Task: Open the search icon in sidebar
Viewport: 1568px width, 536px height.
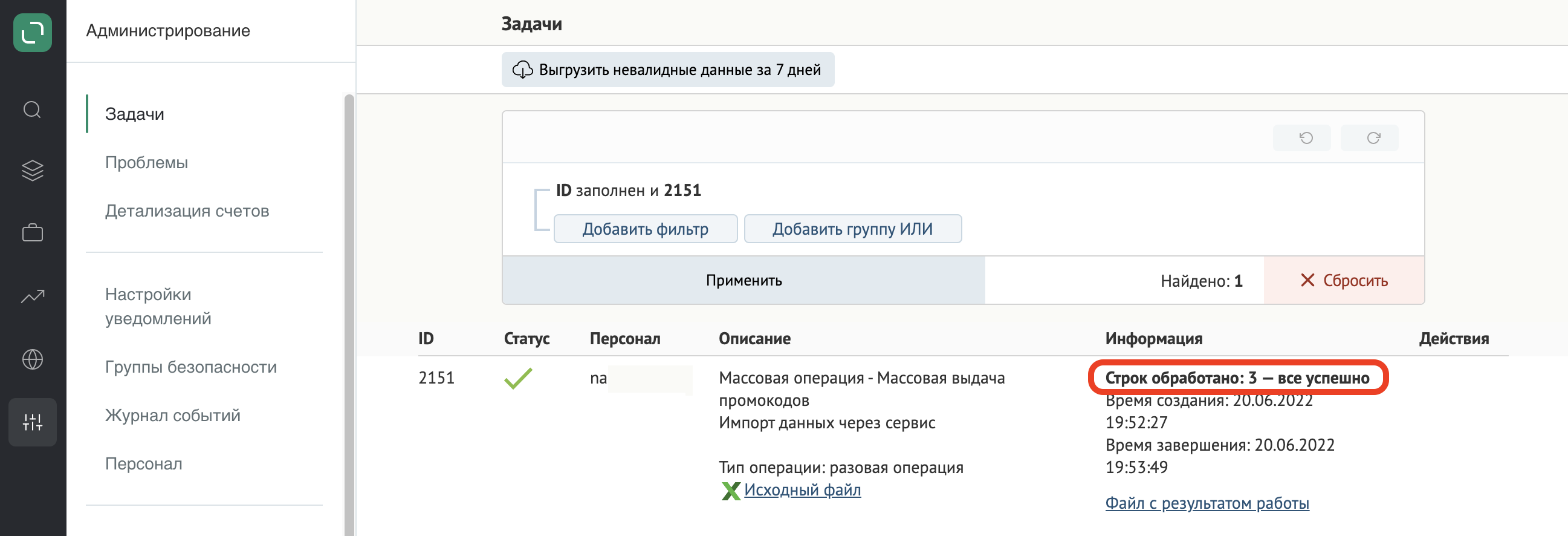Action: [32, 110]
